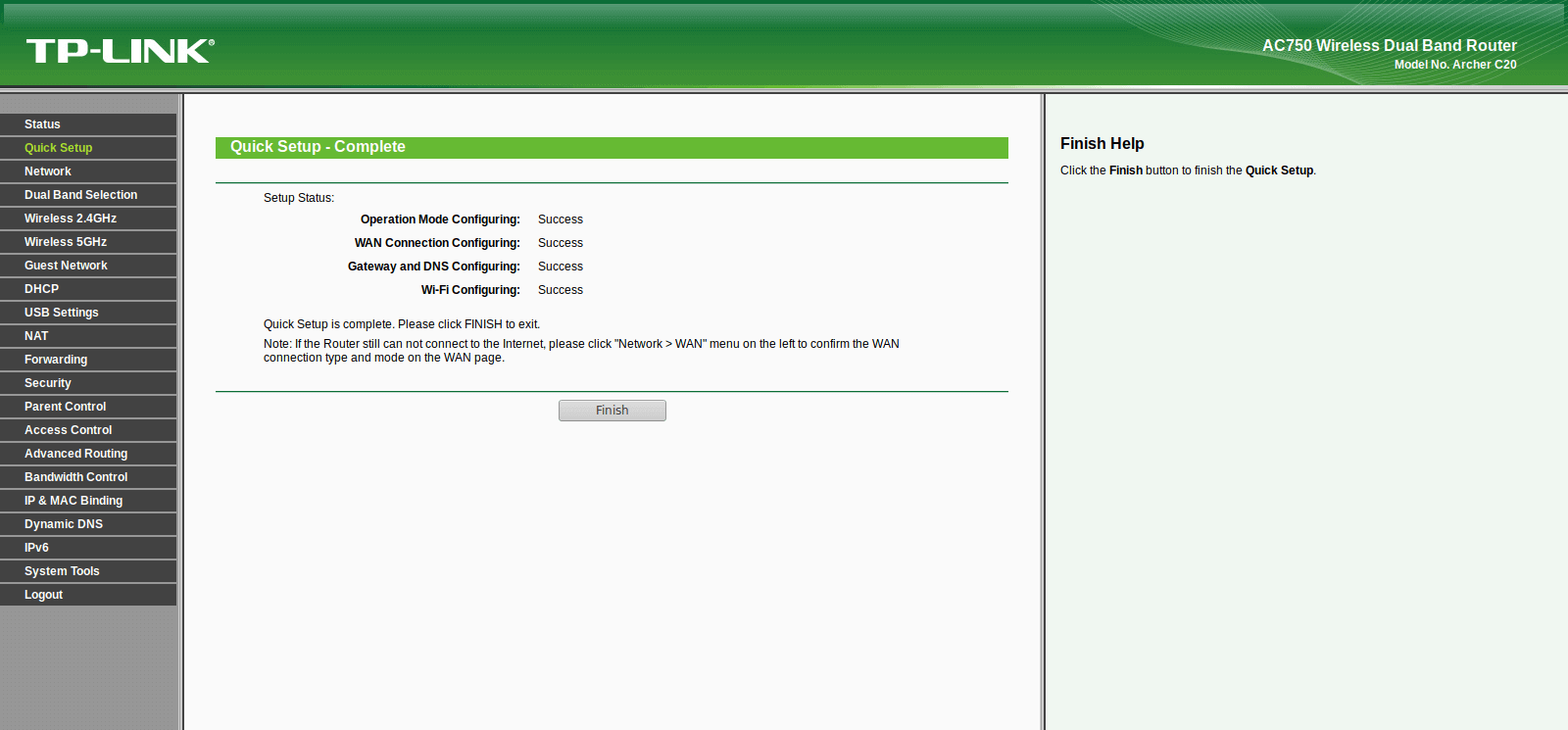Click Success status for Operation Mode
The width and height of the screenshot is (1568, 730).
[x=561, y=219]
